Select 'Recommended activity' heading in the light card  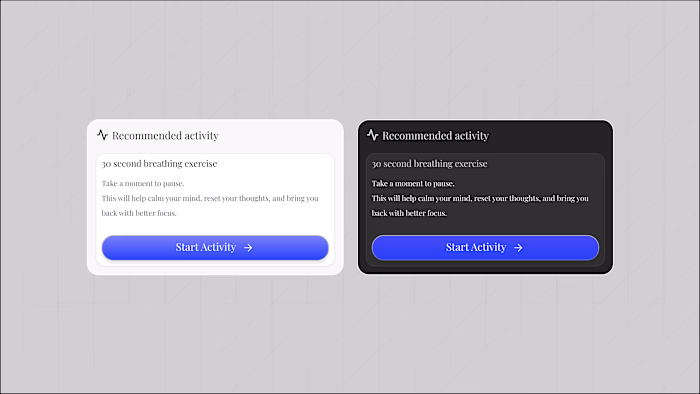165,135
